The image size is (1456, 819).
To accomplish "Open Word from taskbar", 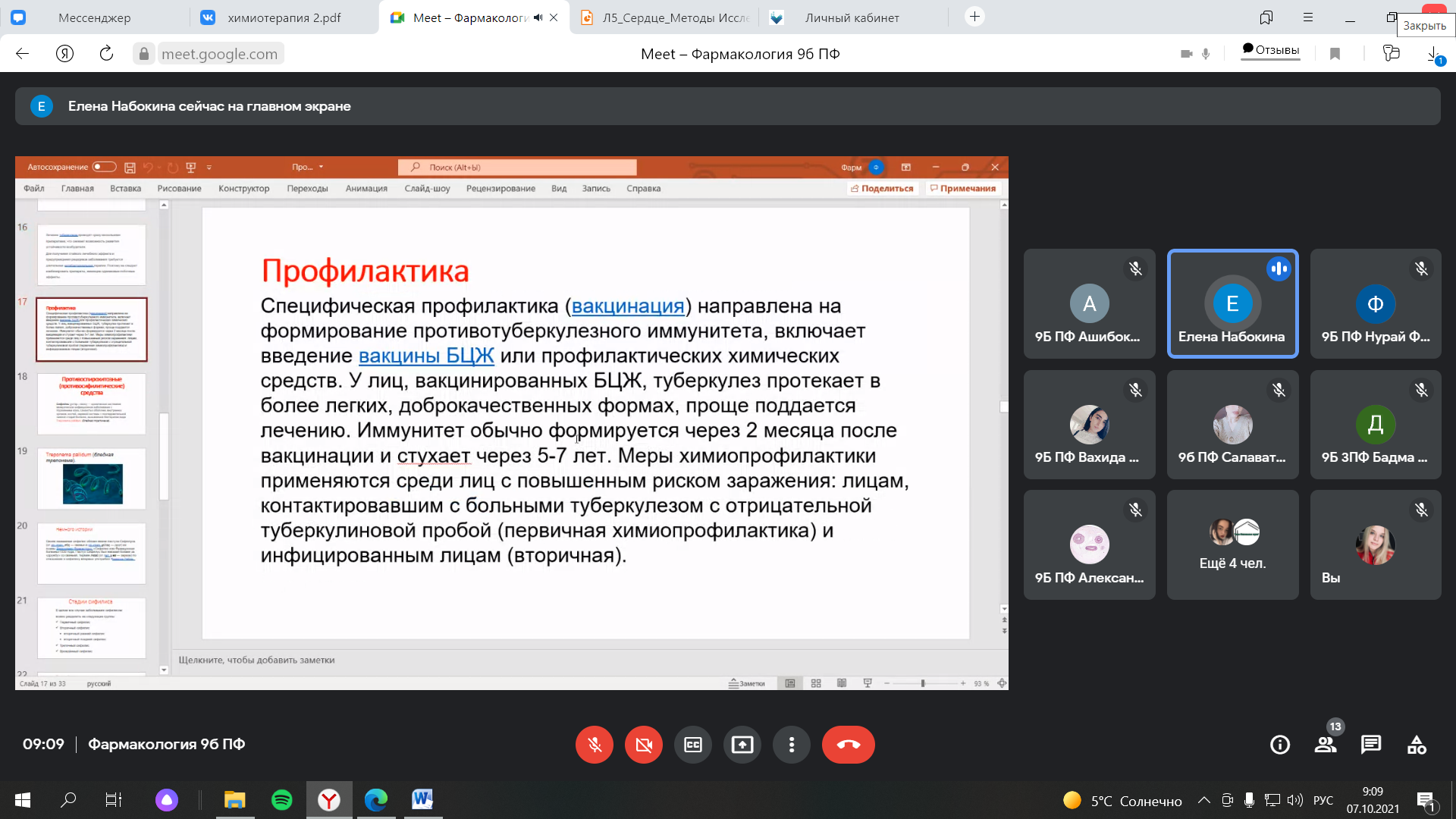I will pyautogui.click(x=423, y=800).
